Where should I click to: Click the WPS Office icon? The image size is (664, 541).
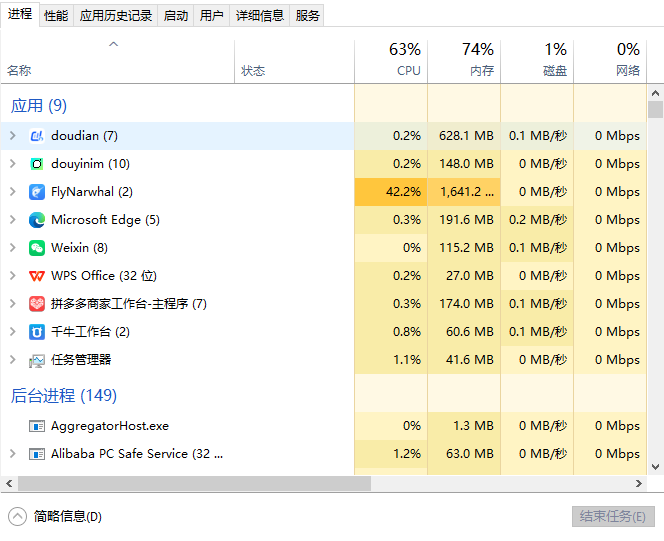[37, 276]
